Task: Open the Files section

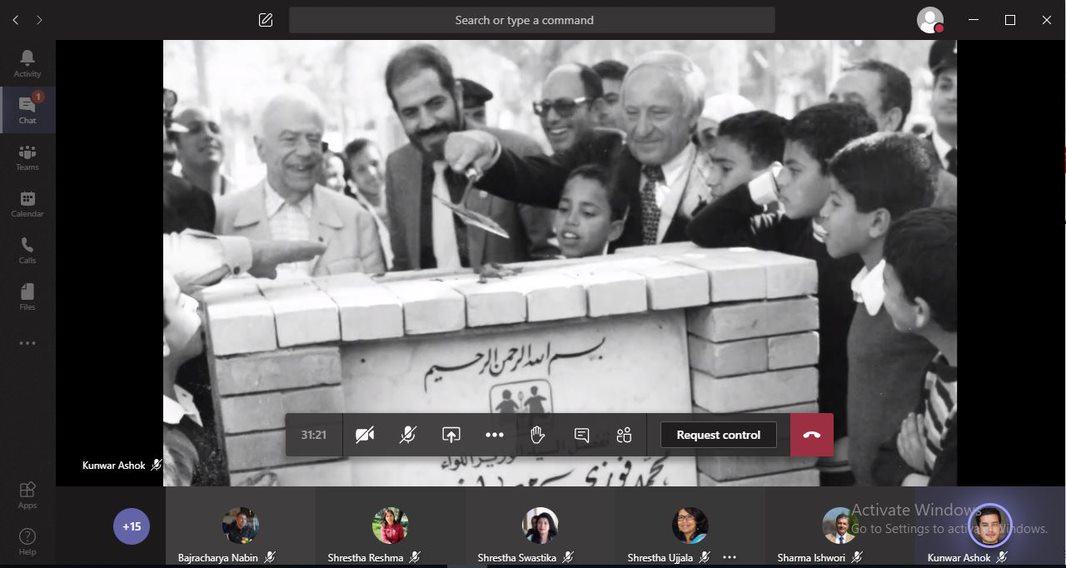Action: [x=27, y=297]
